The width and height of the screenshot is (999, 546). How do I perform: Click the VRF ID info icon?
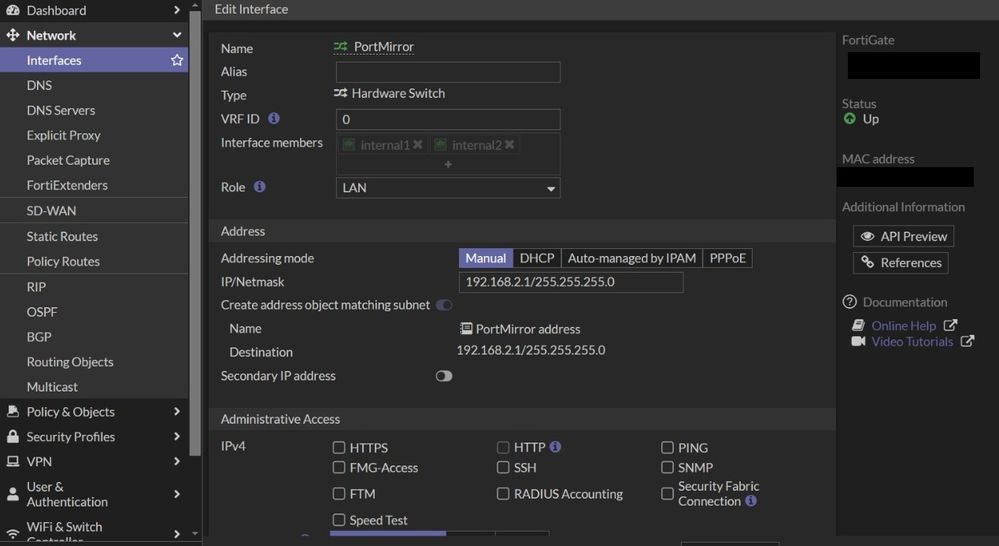(274, 119)
